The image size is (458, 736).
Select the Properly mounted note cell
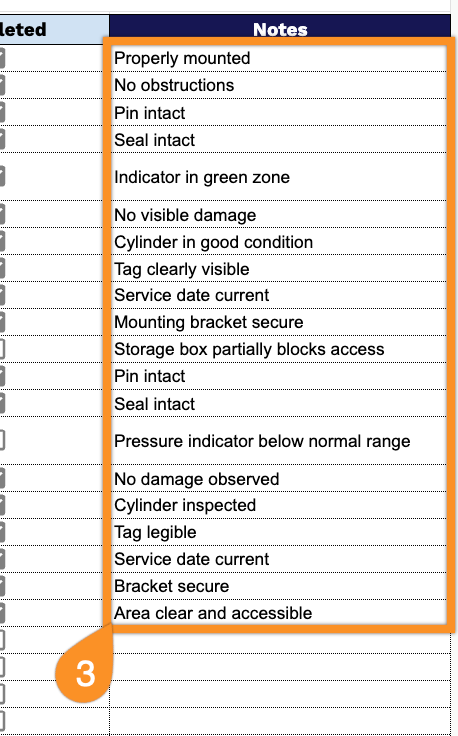tap(280, 58)
